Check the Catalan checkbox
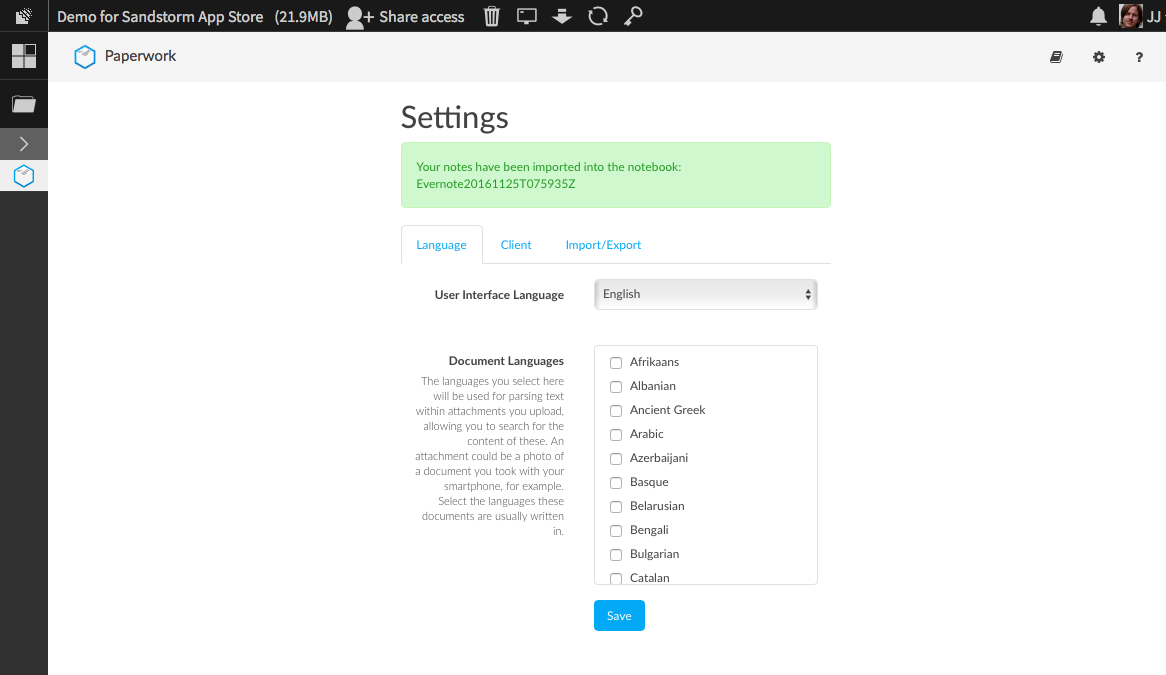Image resolution: width=1166 pixels, height=675 pixels. click(616, 578)
